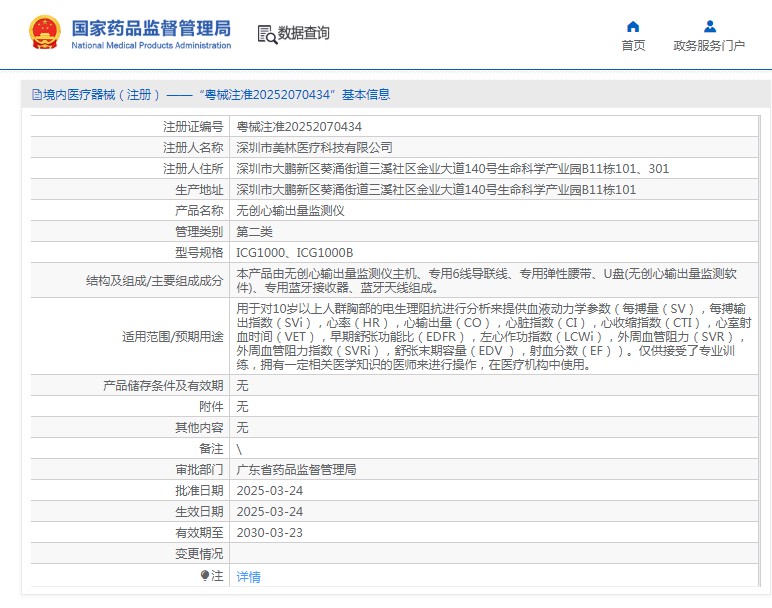Go to 首页 link
772x608 pixels.
[633, 46]
